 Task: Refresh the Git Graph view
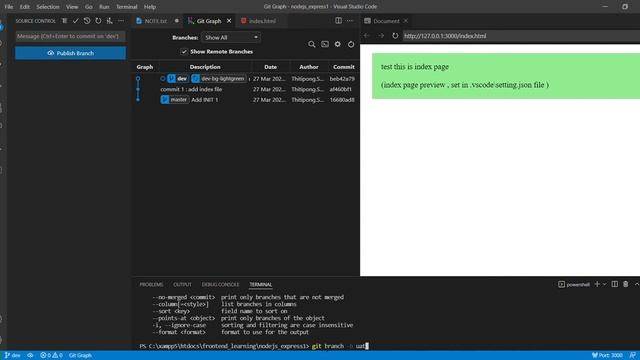click(351, 44)
